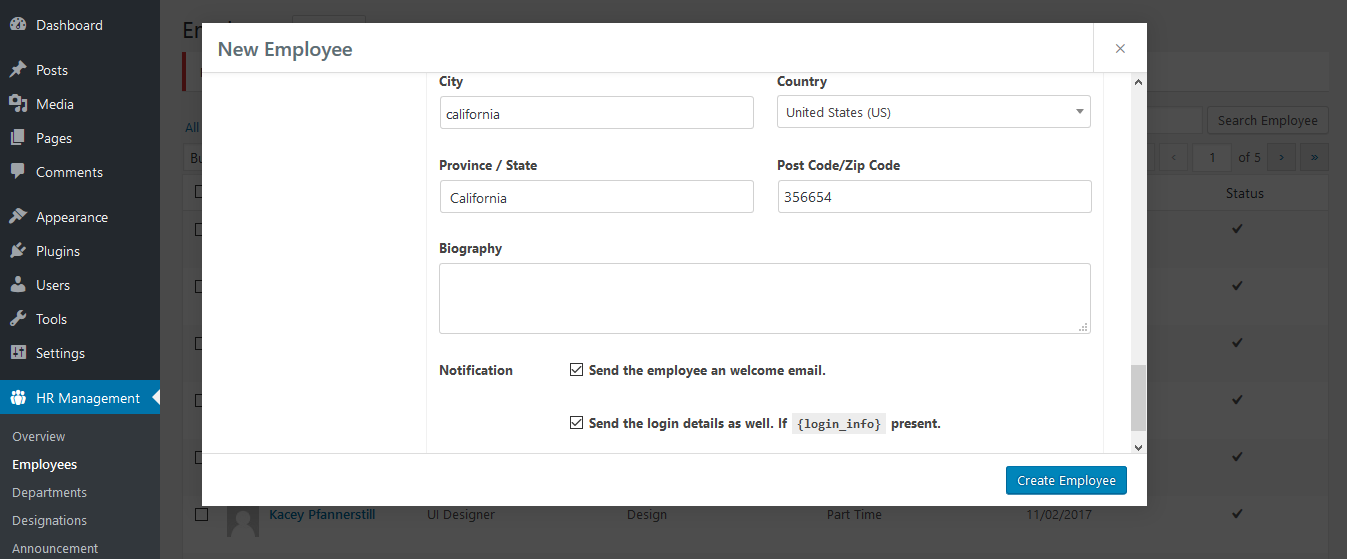This screenshot has width=1347, height=559.
Task: Open Departments submenu item
Action: point(49,492)
